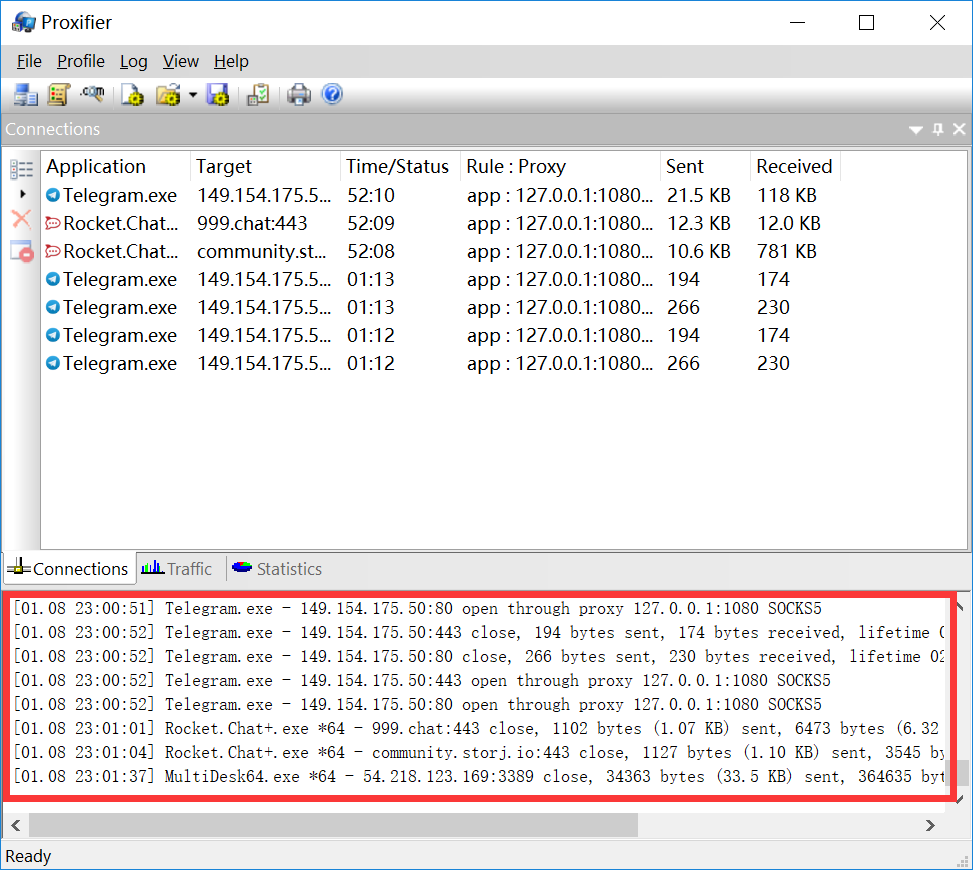
Task: Switch to the Traffic tab
Action: click(x=177, y=568)
